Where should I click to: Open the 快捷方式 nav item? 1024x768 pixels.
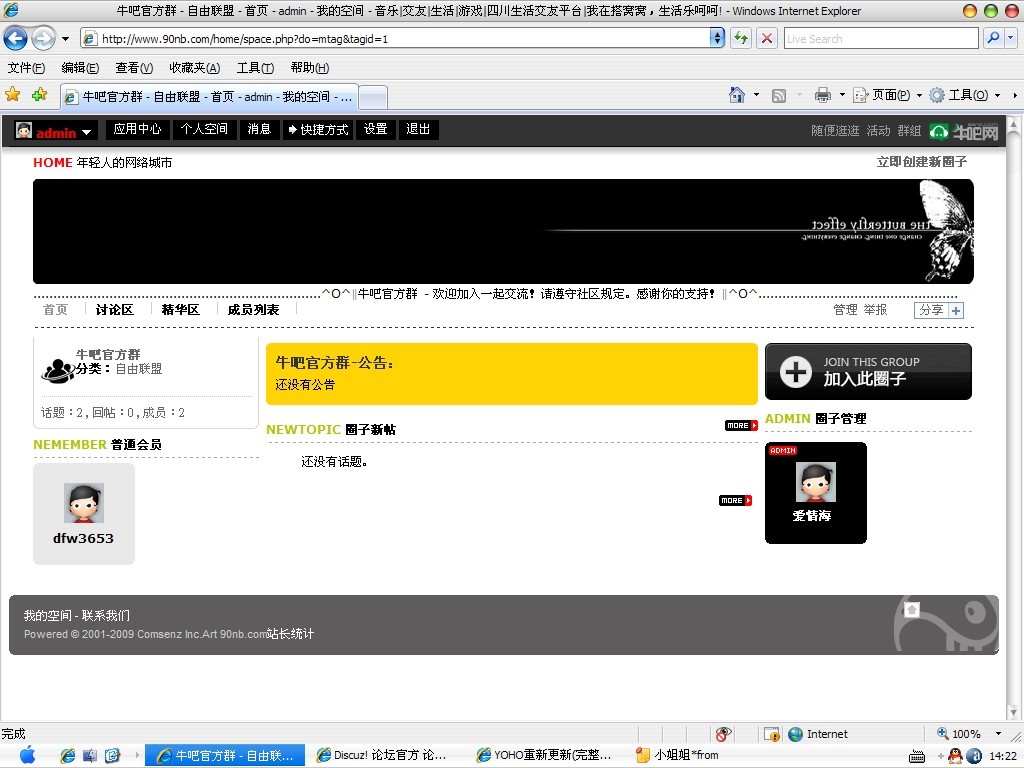[318, 129]
